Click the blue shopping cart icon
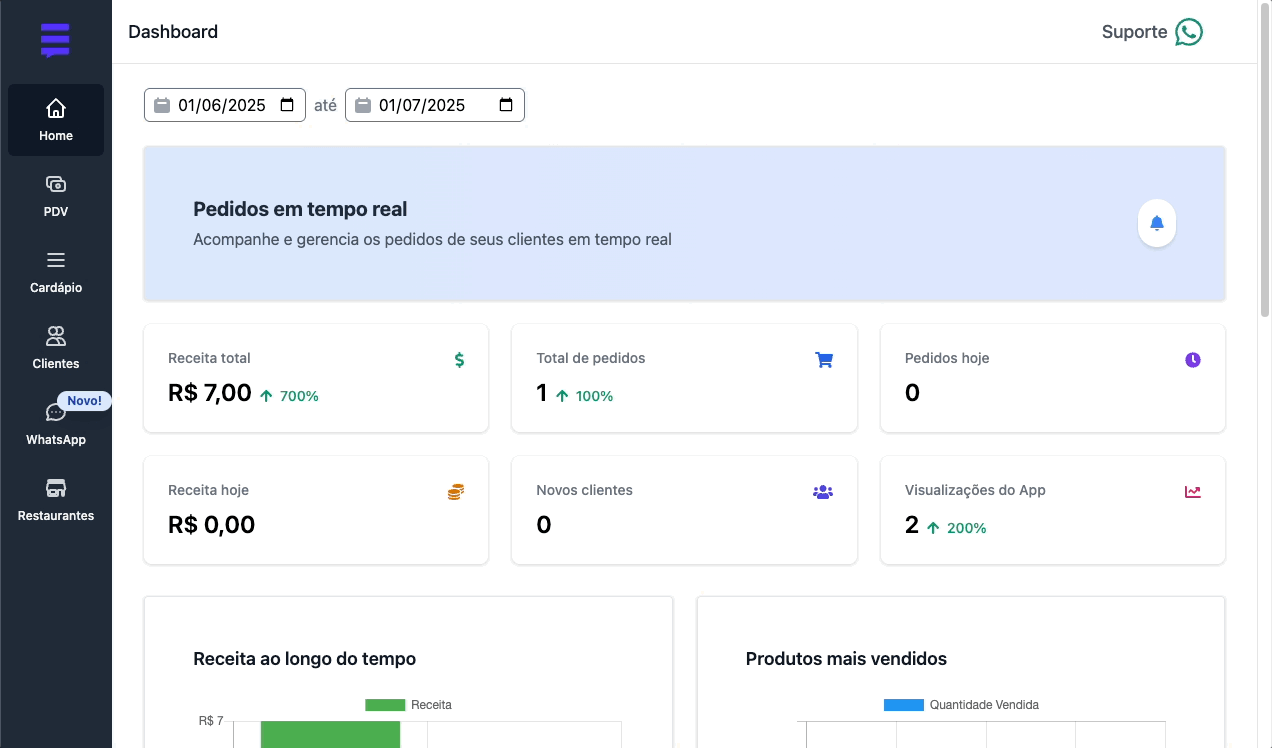Viewport: 1272px width, 748px height. tap(824, 360)
